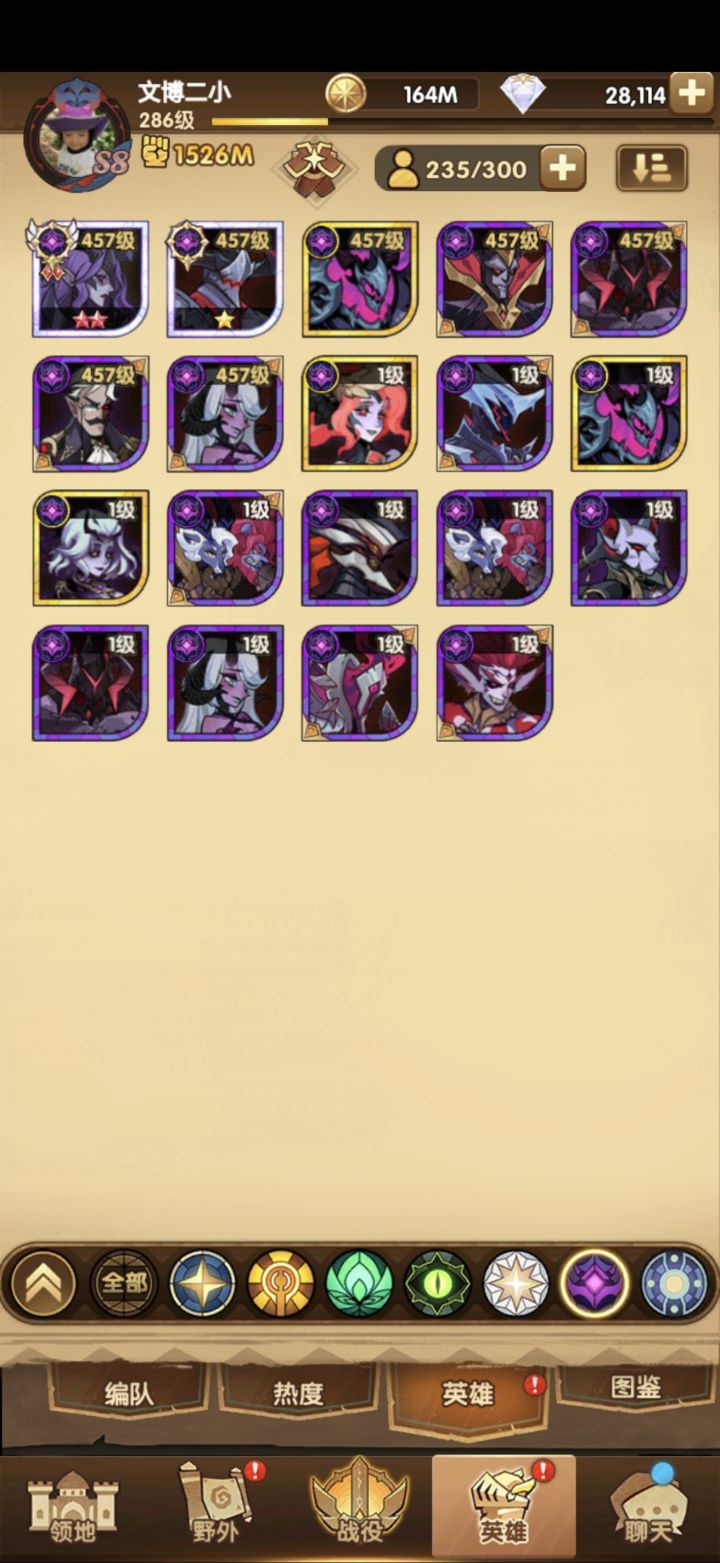Viewport: 720px width, 1563px height.
Task: Toggle the Hypogean purple faction filter
Action: tap(595, 1283)
